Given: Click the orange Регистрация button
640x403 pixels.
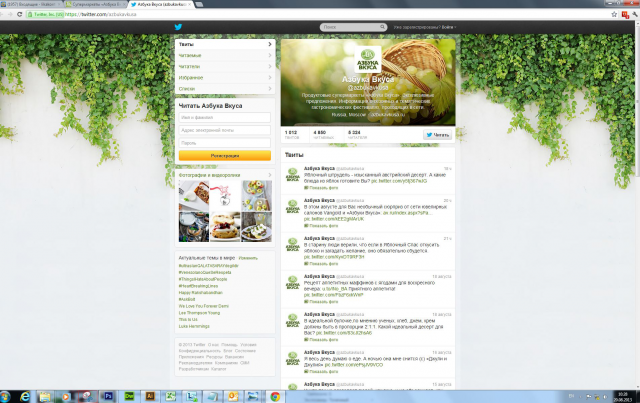Looking at the screenshot, I should coord(224,156).
